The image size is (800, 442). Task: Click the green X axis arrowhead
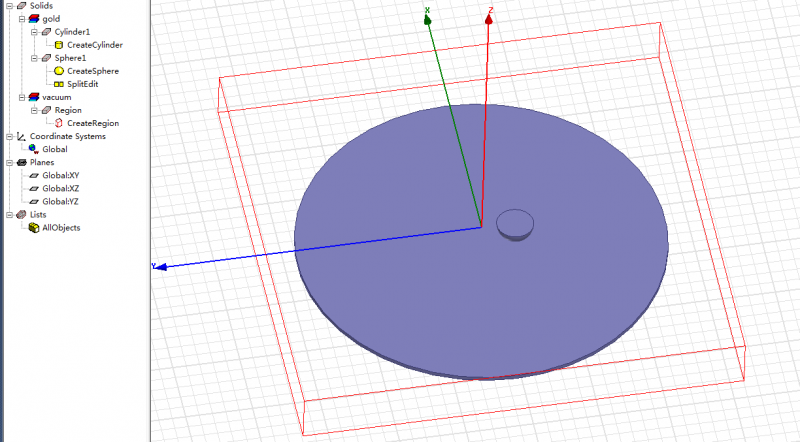(x=428, y=19)
